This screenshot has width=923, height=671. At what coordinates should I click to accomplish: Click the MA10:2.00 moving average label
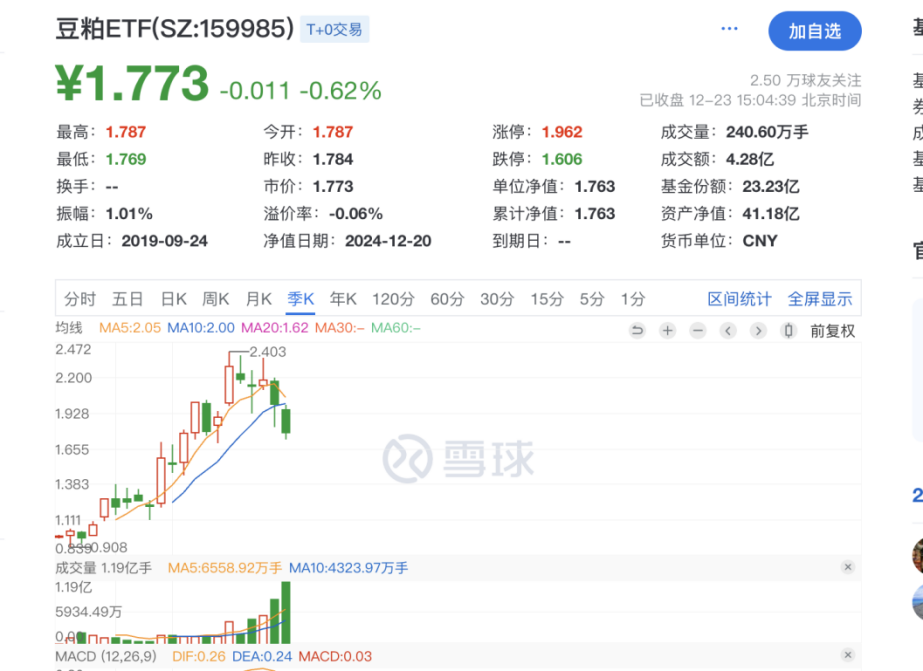201,328
